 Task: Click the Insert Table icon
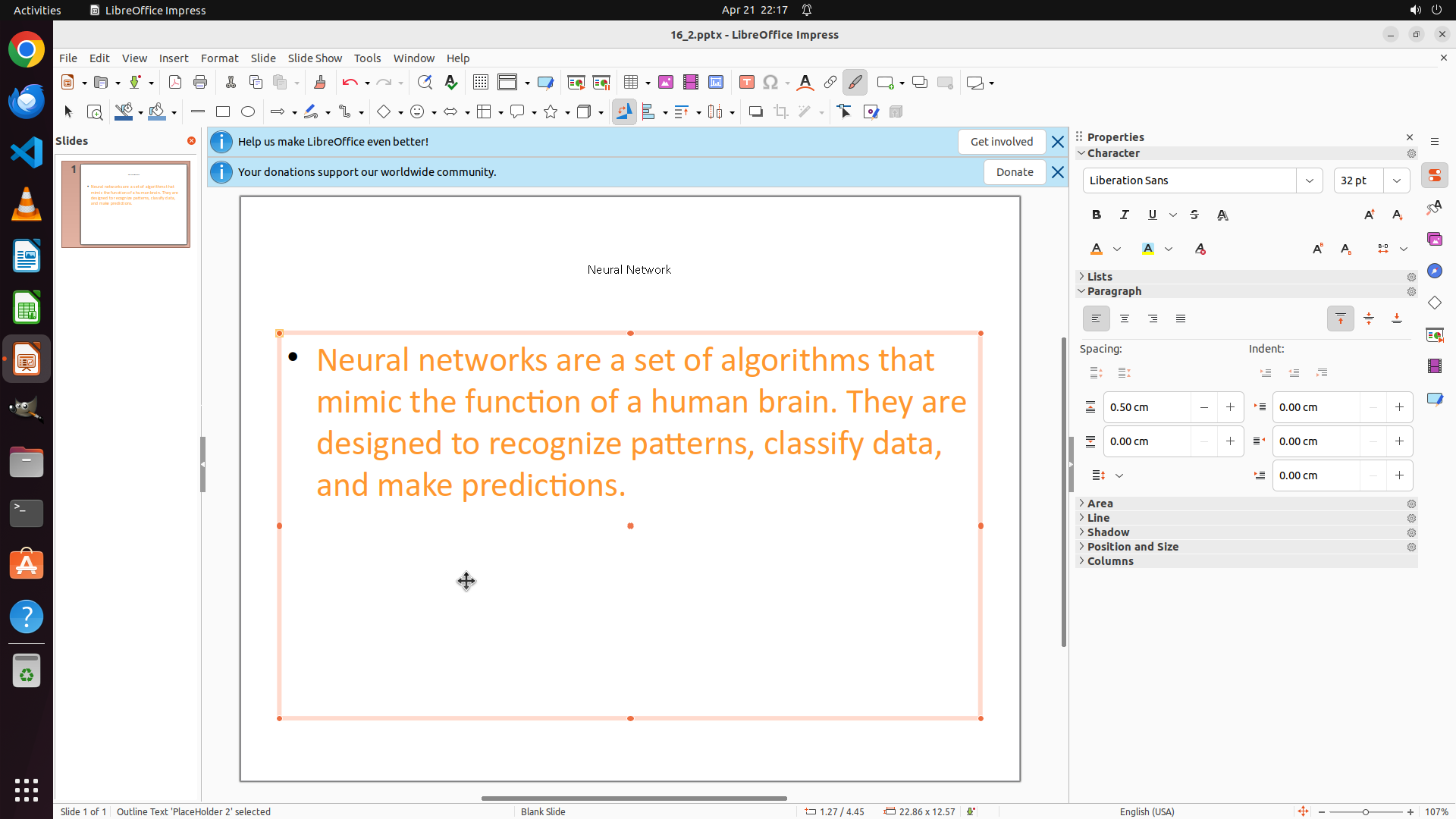(631, 83)
